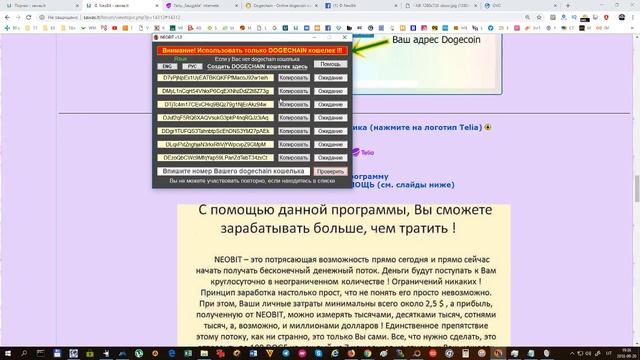Image resolution: width=640 pixels, height=360 pixels.
Task: Click Ожидание status beside the DEzoQbCWd9 address
Action: pyautogui.click(x=331, y=158)
